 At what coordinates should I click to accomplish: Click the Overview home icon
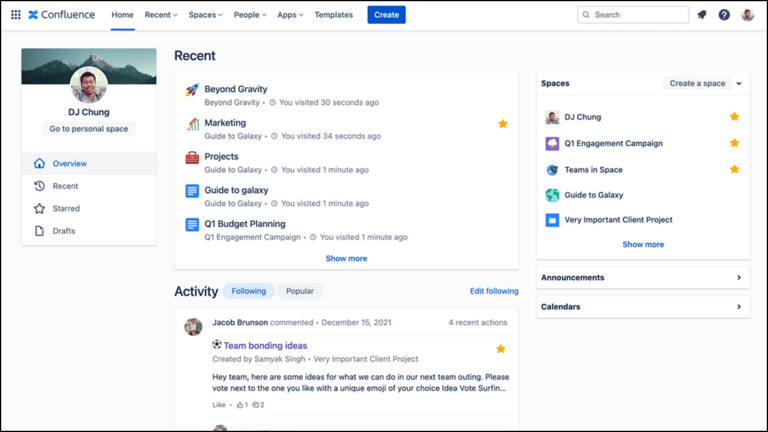[39, 163]
